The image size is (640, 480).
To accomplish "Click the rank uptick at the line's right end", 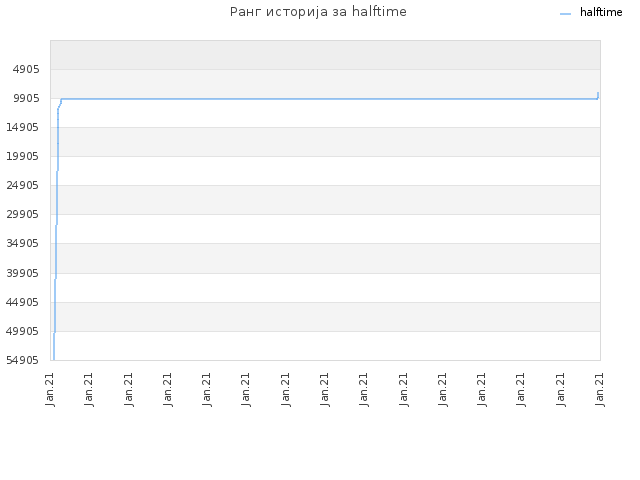I will 598,96.
